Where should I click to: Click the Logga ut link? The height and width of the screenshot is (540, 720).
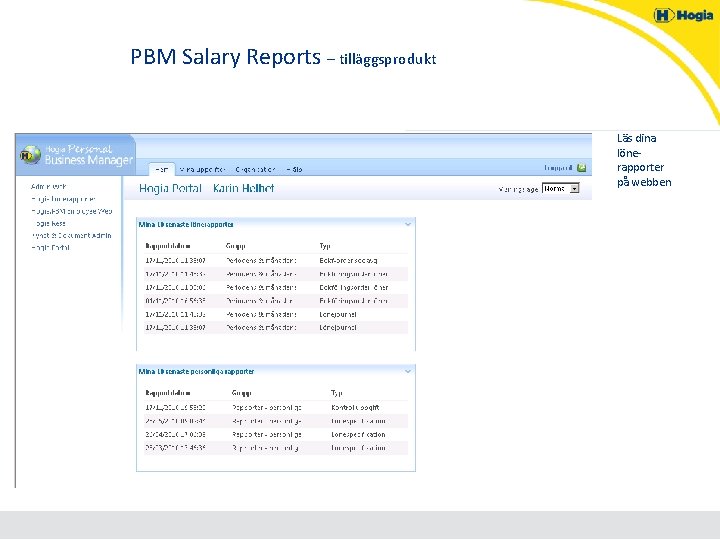pyautogui.click(x=558, y=168)
